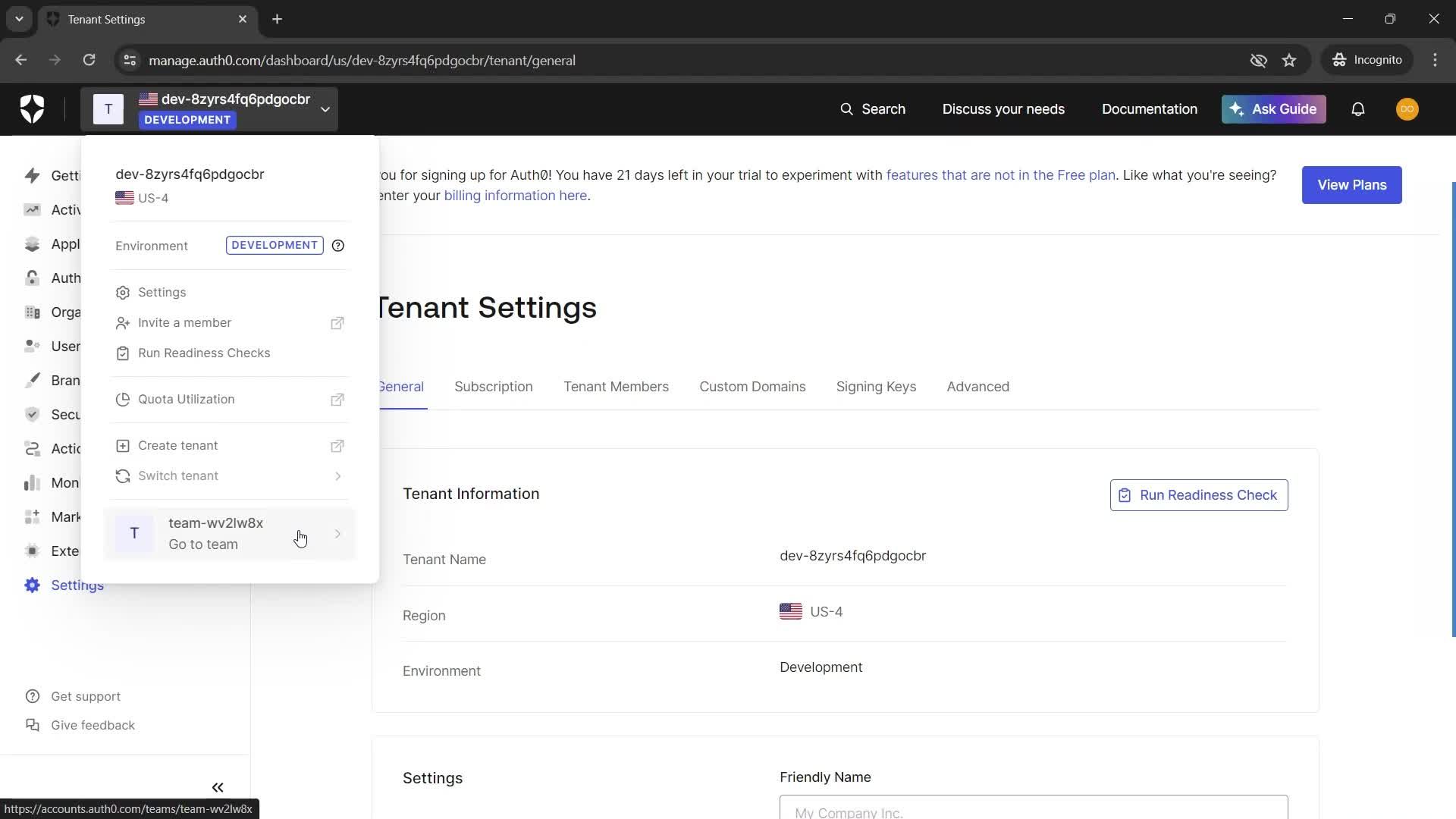
Task: Click Give feedback in sidebar
Action: [x=80, y=726]
